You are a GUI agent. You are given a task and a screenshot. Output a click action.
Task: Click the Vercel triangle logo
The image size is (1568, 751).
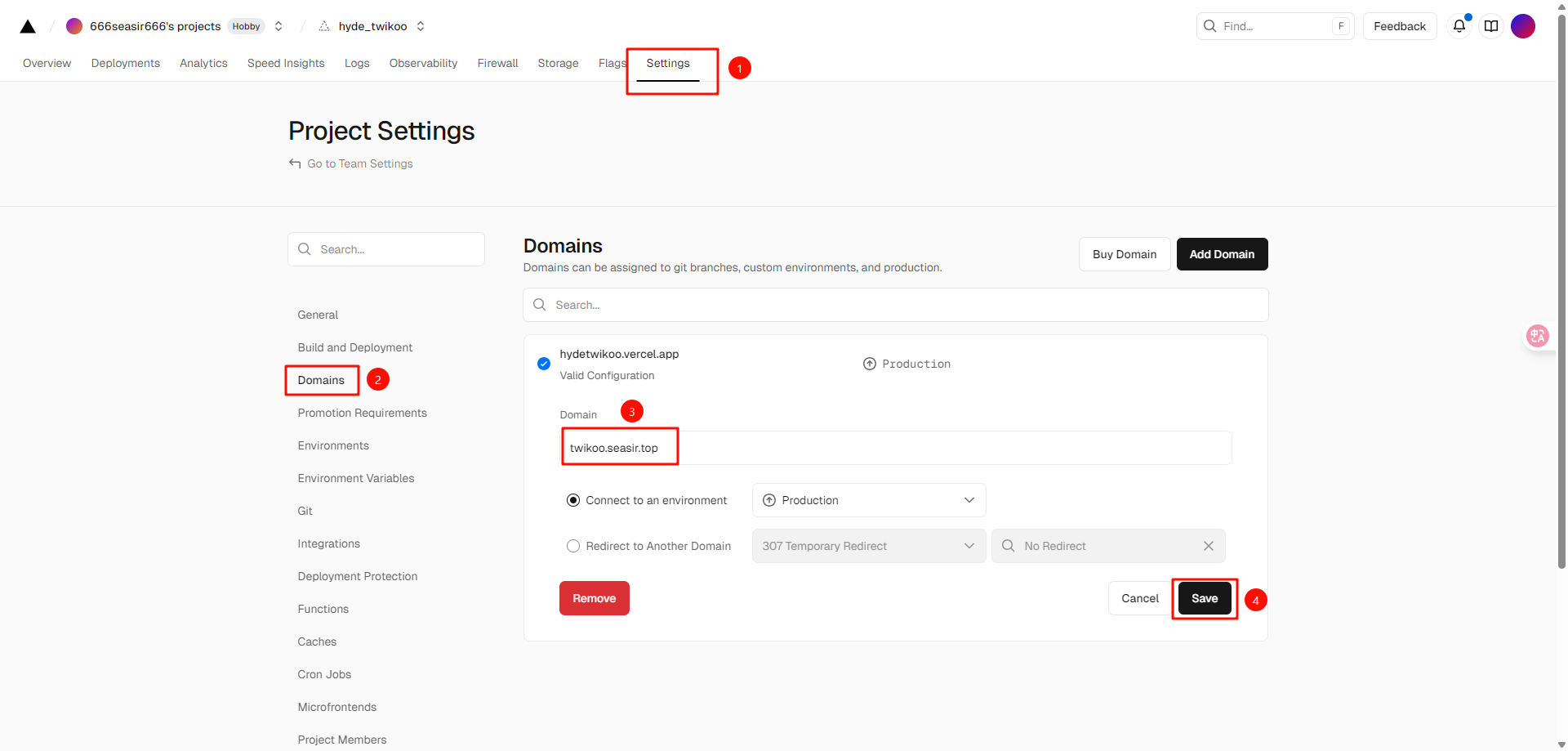point(28,26)
